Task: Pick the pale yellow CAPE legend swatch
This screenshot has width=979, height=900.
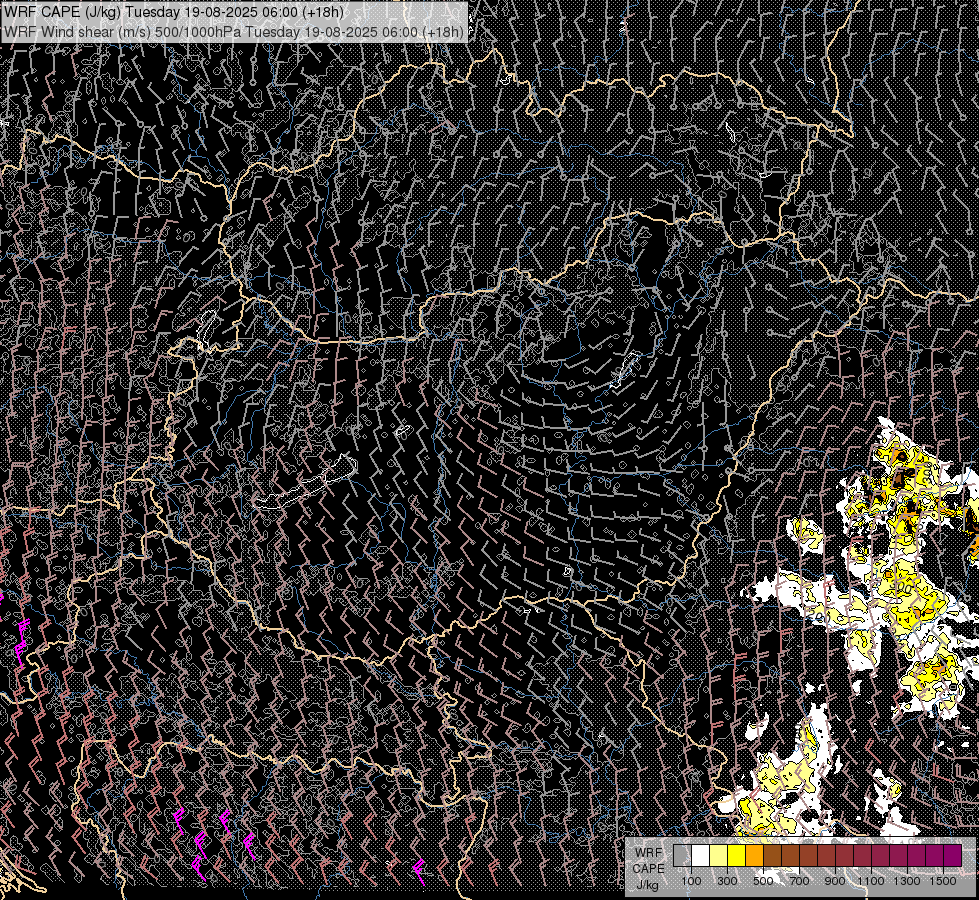Action: [x=719, y=855]
